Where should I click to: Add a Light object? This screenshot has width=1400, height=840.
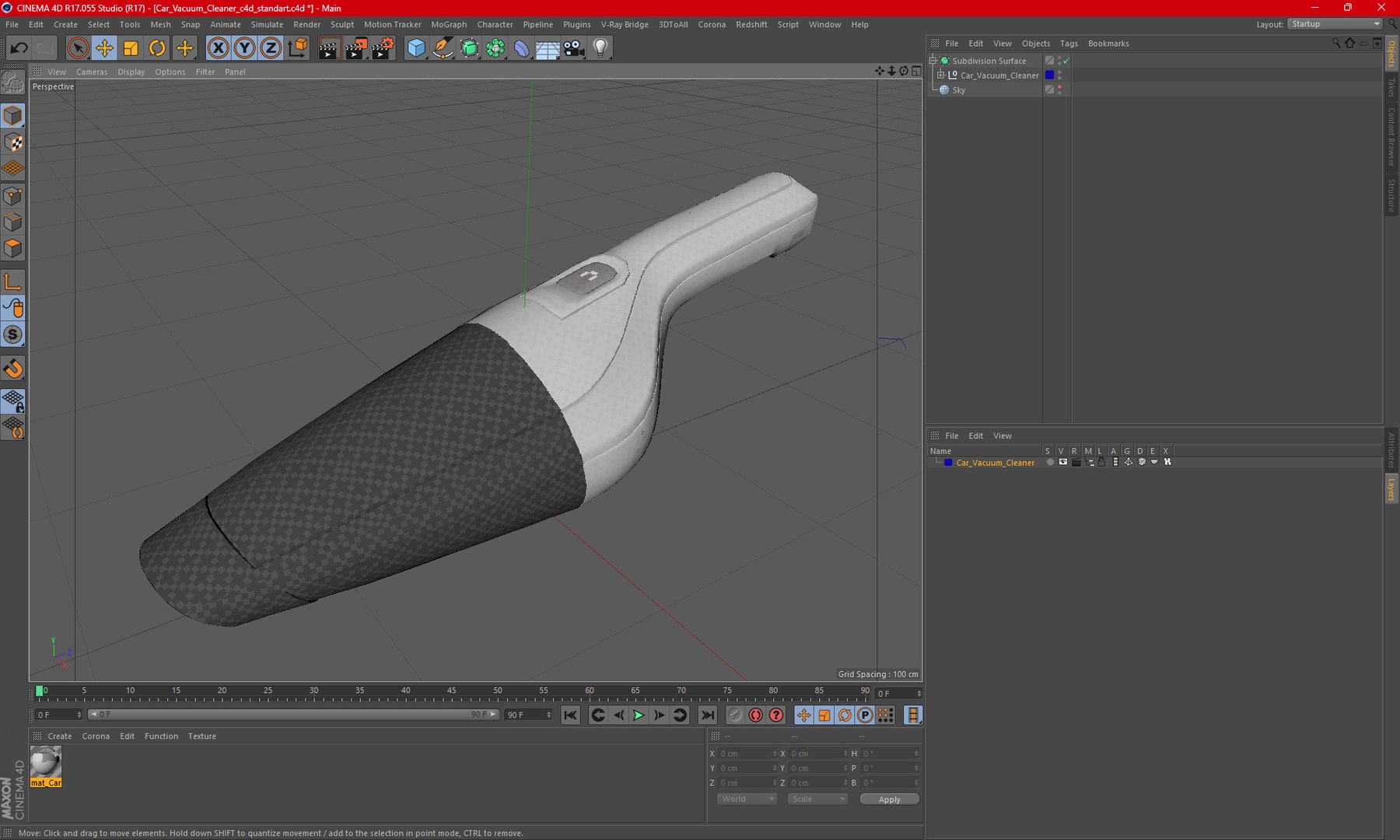pos(600,48)
